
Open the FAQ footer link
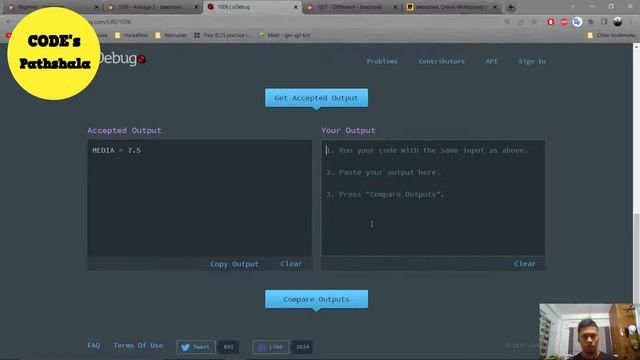(x=93, y=345)
